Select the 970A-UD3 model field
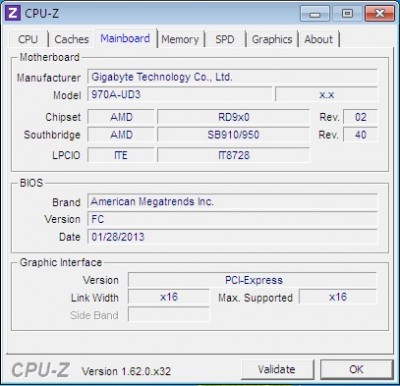Image resolution: width=400 pixels, height=386 pixels. tap(180, 94)
